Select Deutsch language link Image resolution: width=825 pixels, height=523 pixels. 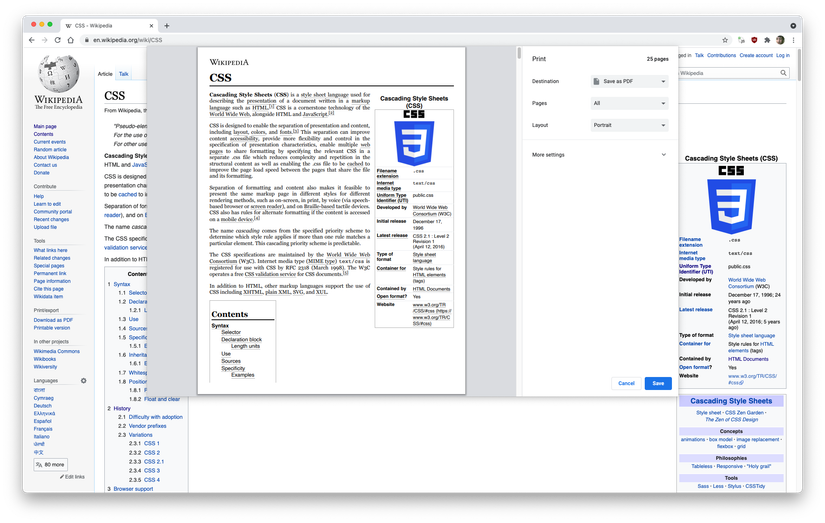43,406
